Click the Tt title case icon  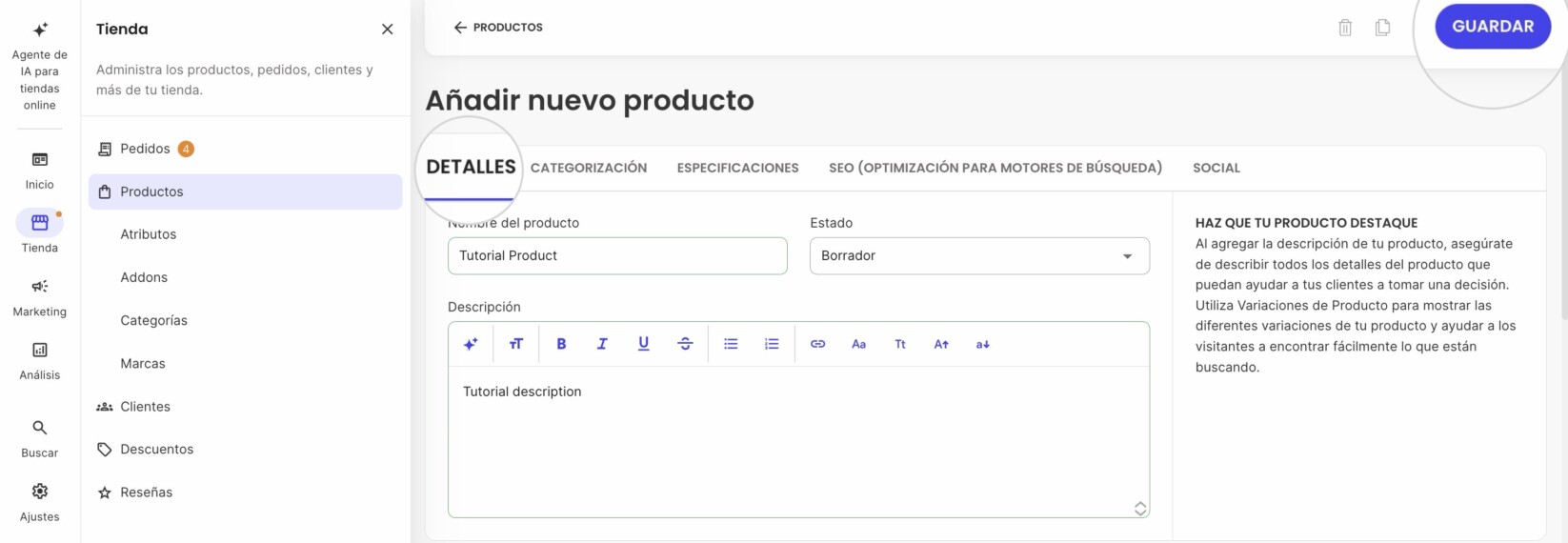[900, 344]
